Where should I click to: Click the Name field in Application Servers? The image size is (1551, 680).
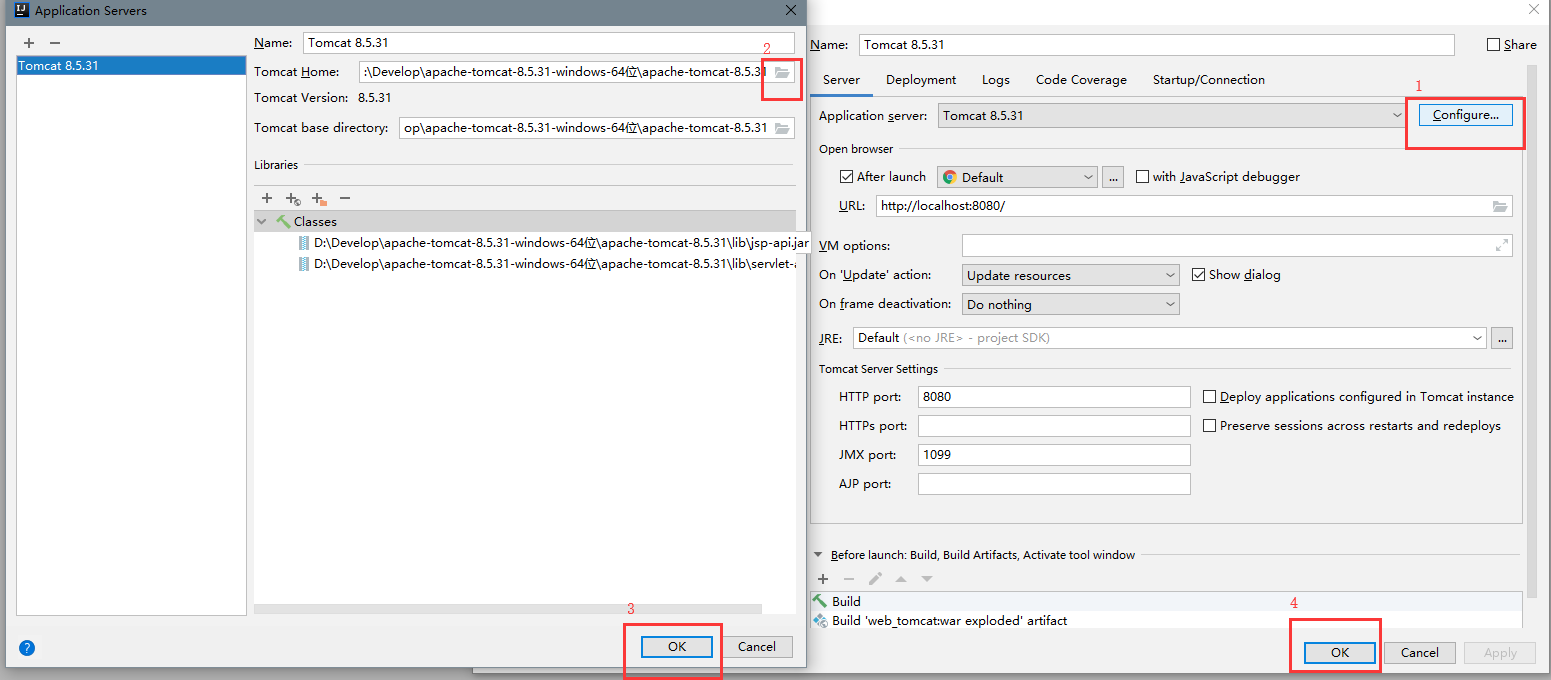(x=549, y=43)
